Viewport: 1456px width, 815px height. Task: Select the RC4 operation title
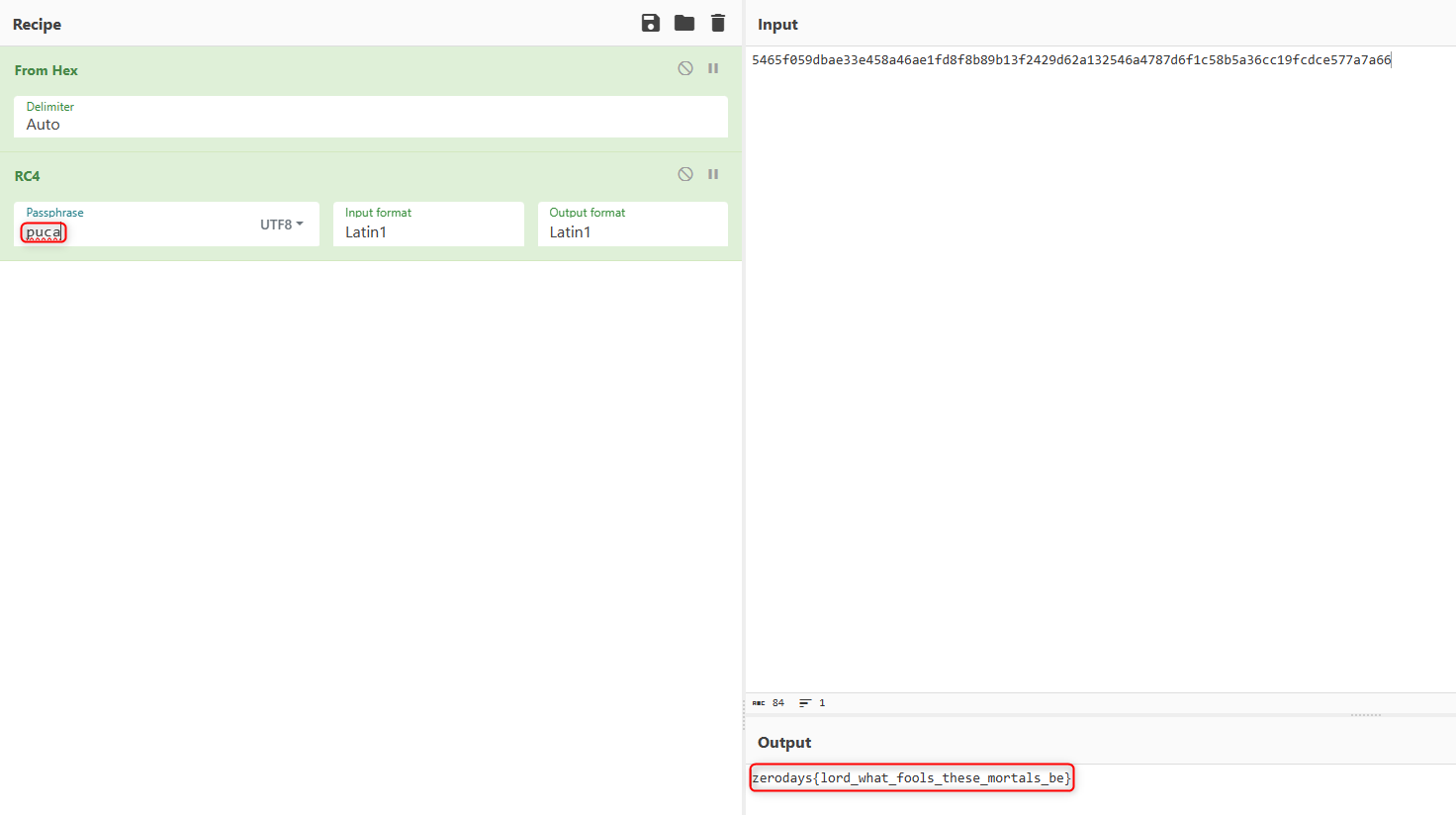click(x=28, y=176)
